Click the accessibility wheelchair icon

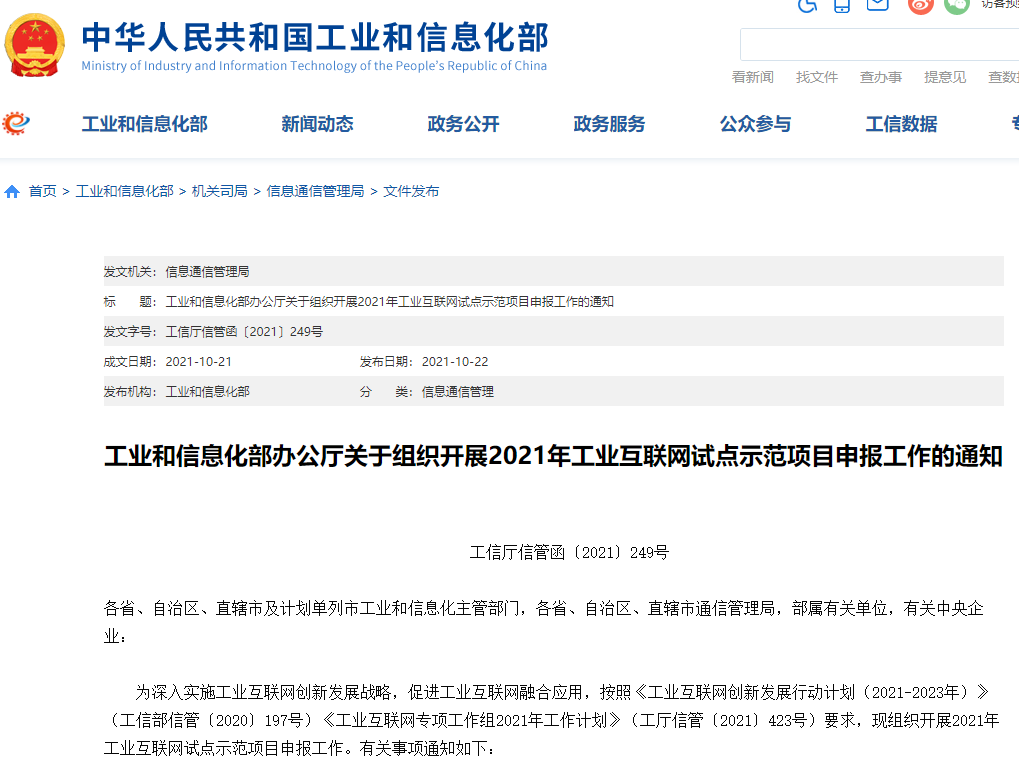pos(807,5)
